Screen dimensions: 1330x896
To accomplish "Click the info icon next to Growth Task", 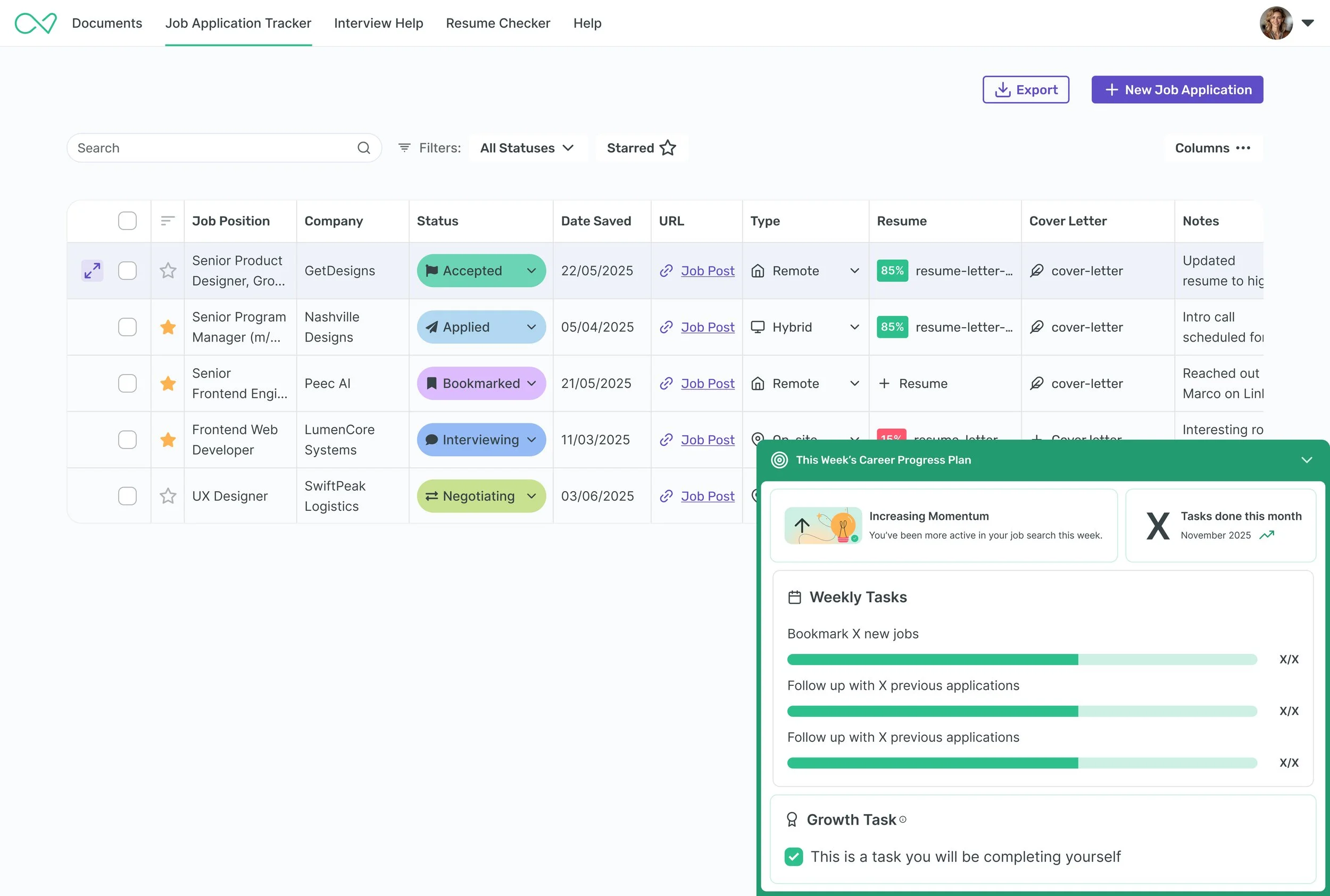I will pyautogui.click(x=903, y=819).
